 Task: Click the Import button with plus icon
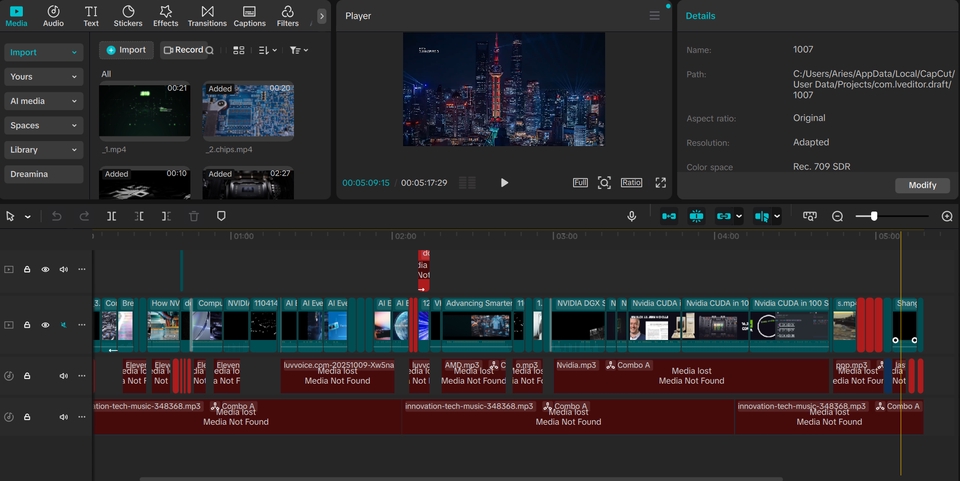click(126, 50)
